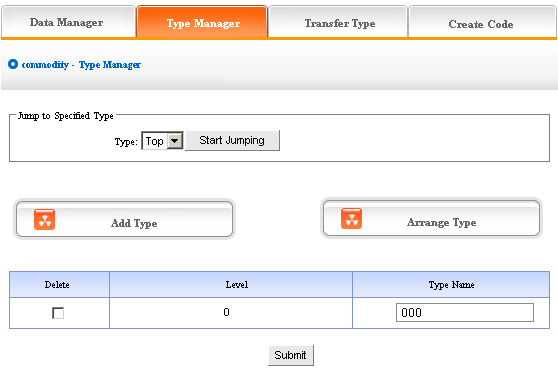
Task: Click the Type Name column header
Action: (451, 285)
